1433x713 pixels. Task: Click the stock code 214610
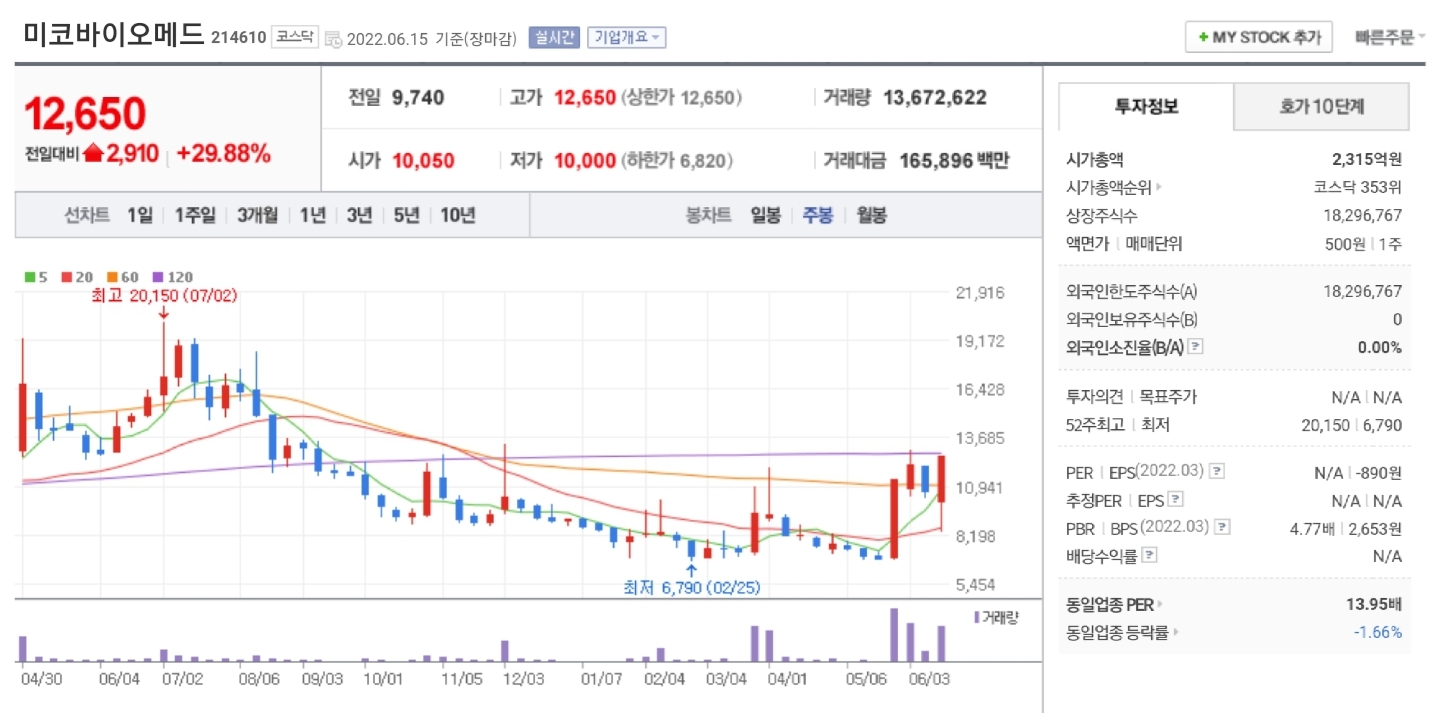tap(238, 38)
